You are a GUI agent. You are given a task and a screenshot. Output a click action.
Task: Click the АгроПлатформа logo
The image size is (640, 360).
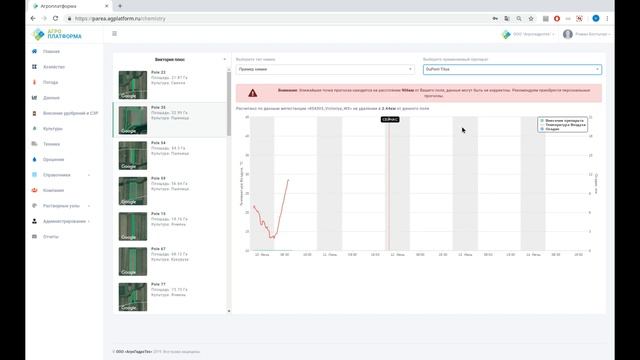[x=57, y=34]
